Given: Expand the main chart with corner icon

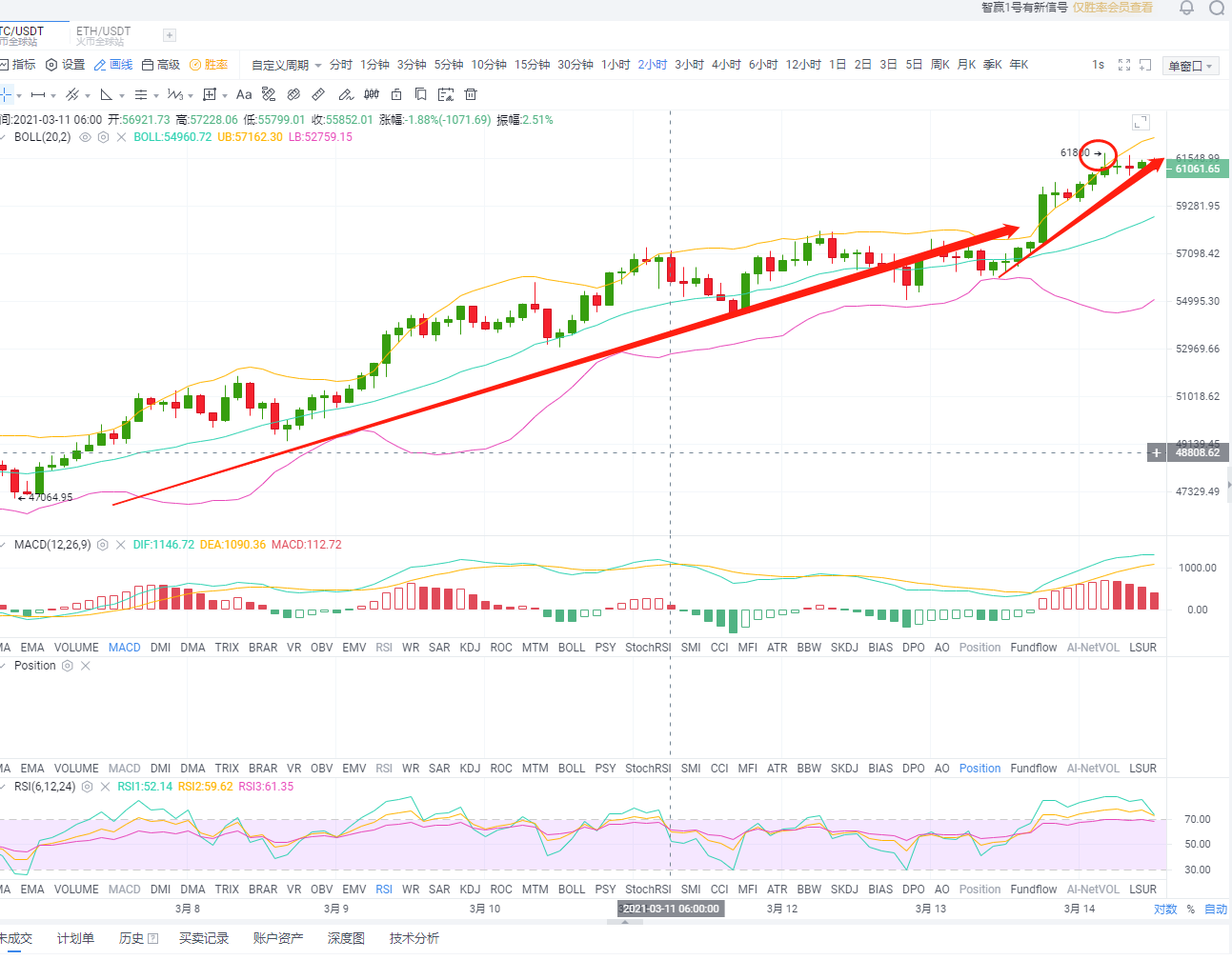Looking at the screenshot, I should click(x=1141, y=122).
